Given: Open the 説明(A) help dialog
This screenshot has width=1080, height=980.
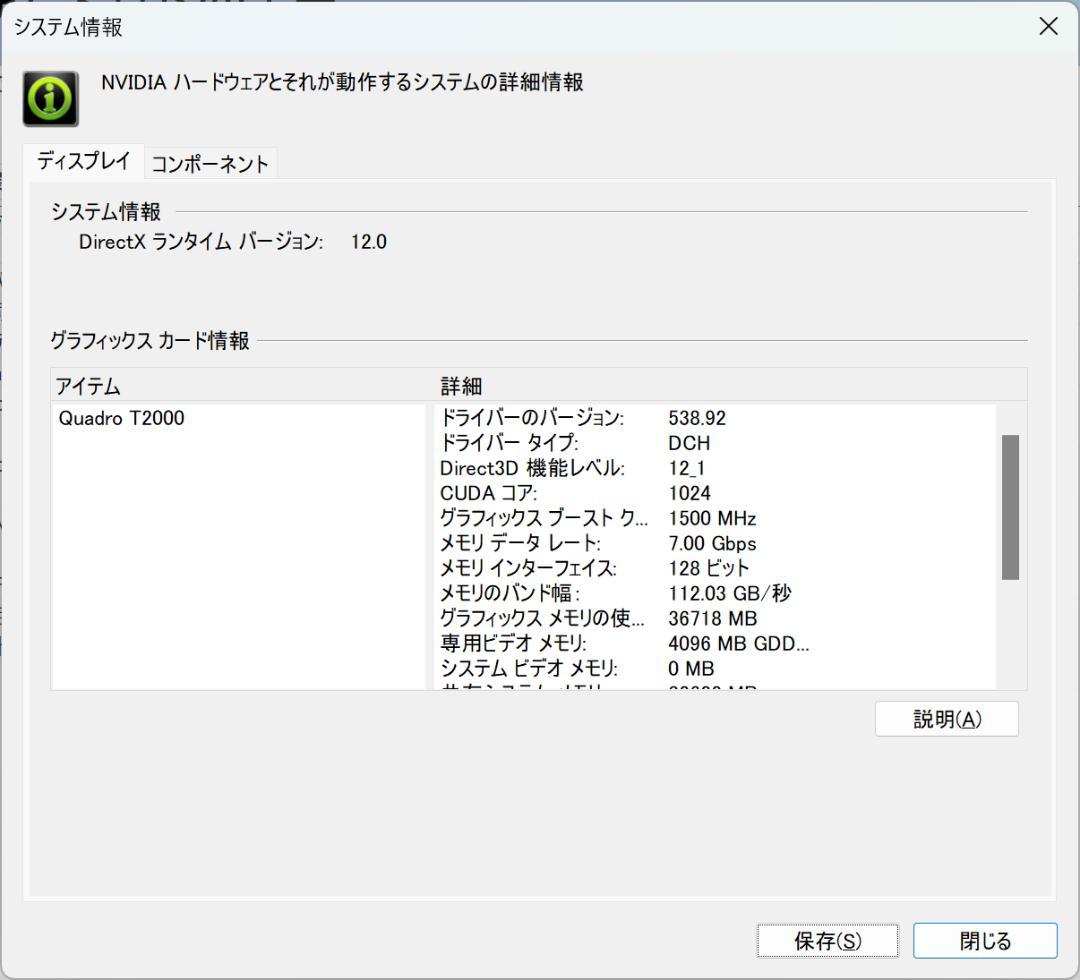Looking at the screenshot, I should (x=946, y=718).
